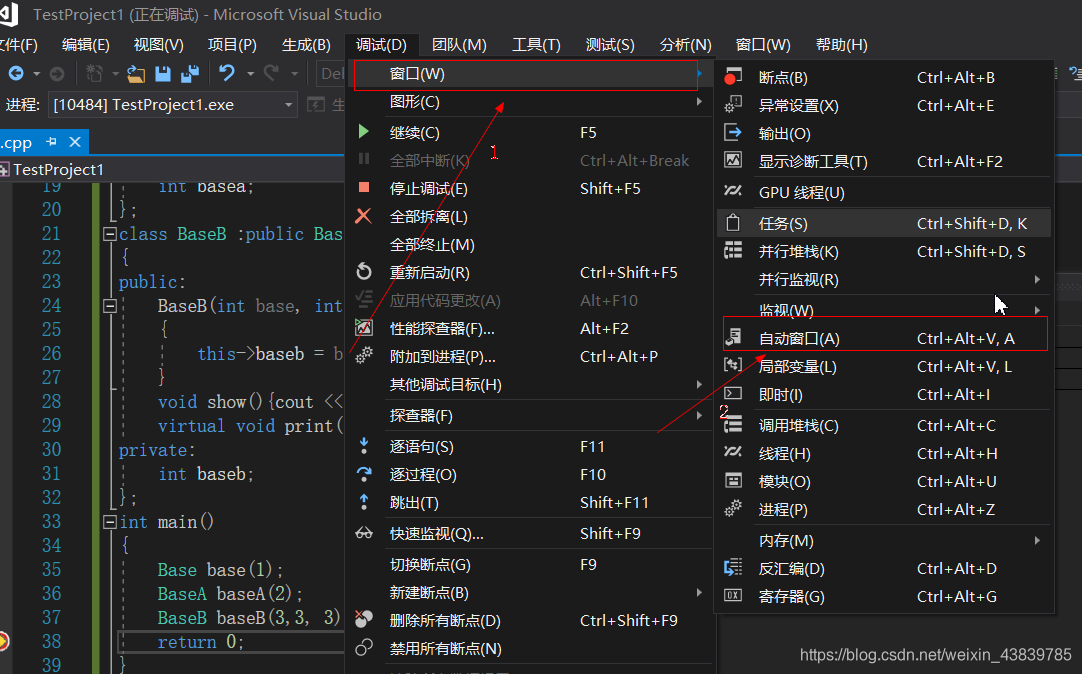Collapse the class BaseB block at line 21
The height and width of the screenshot is (674, 1082).
click(x=109, y=234)
